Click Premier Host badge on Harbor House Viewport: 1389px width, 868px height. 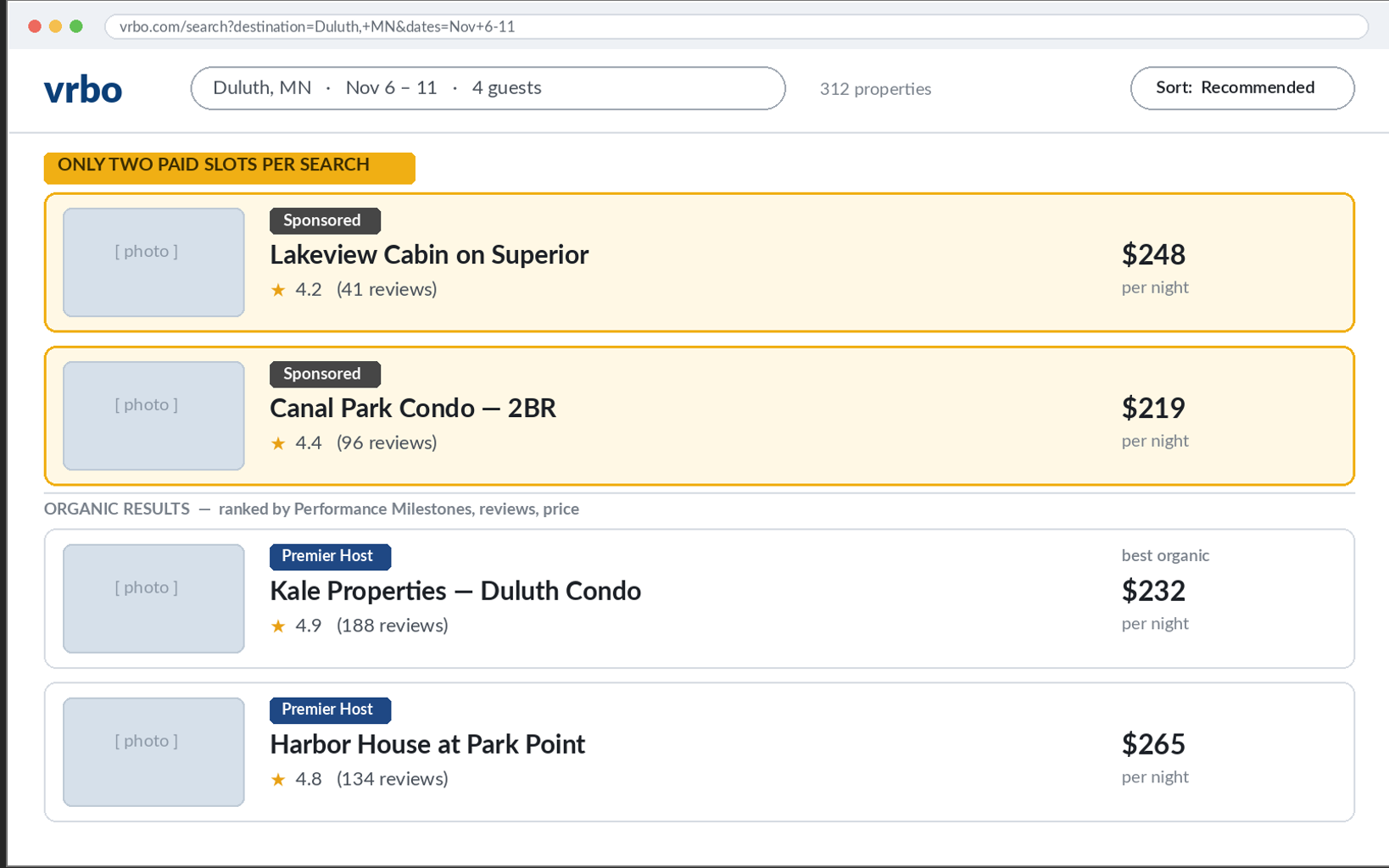point(330,710)
